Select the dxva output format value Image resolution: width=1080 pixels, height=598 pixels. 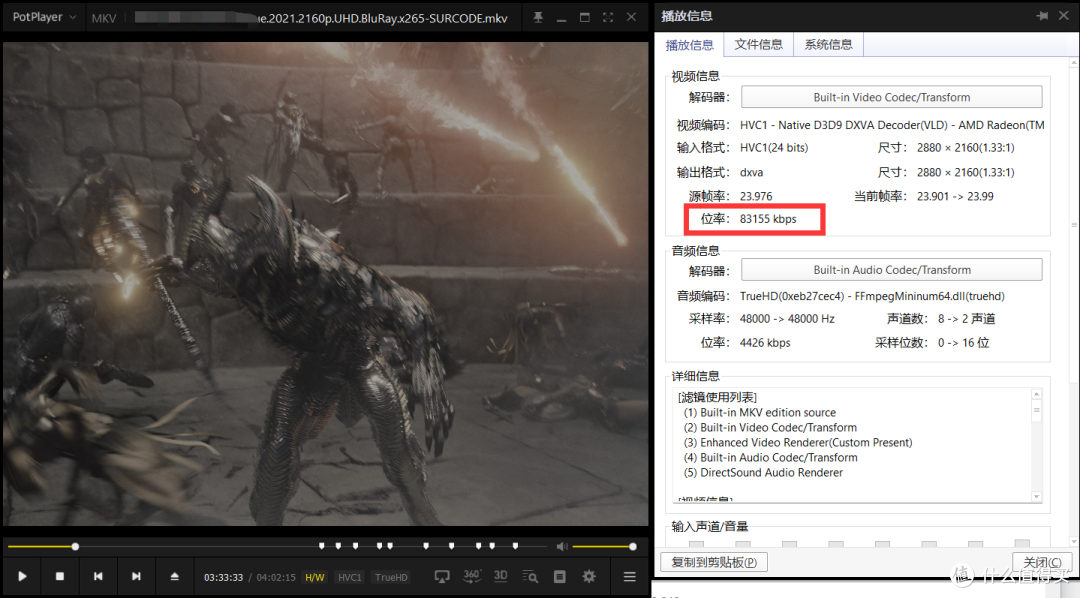[x=751, y=172]
